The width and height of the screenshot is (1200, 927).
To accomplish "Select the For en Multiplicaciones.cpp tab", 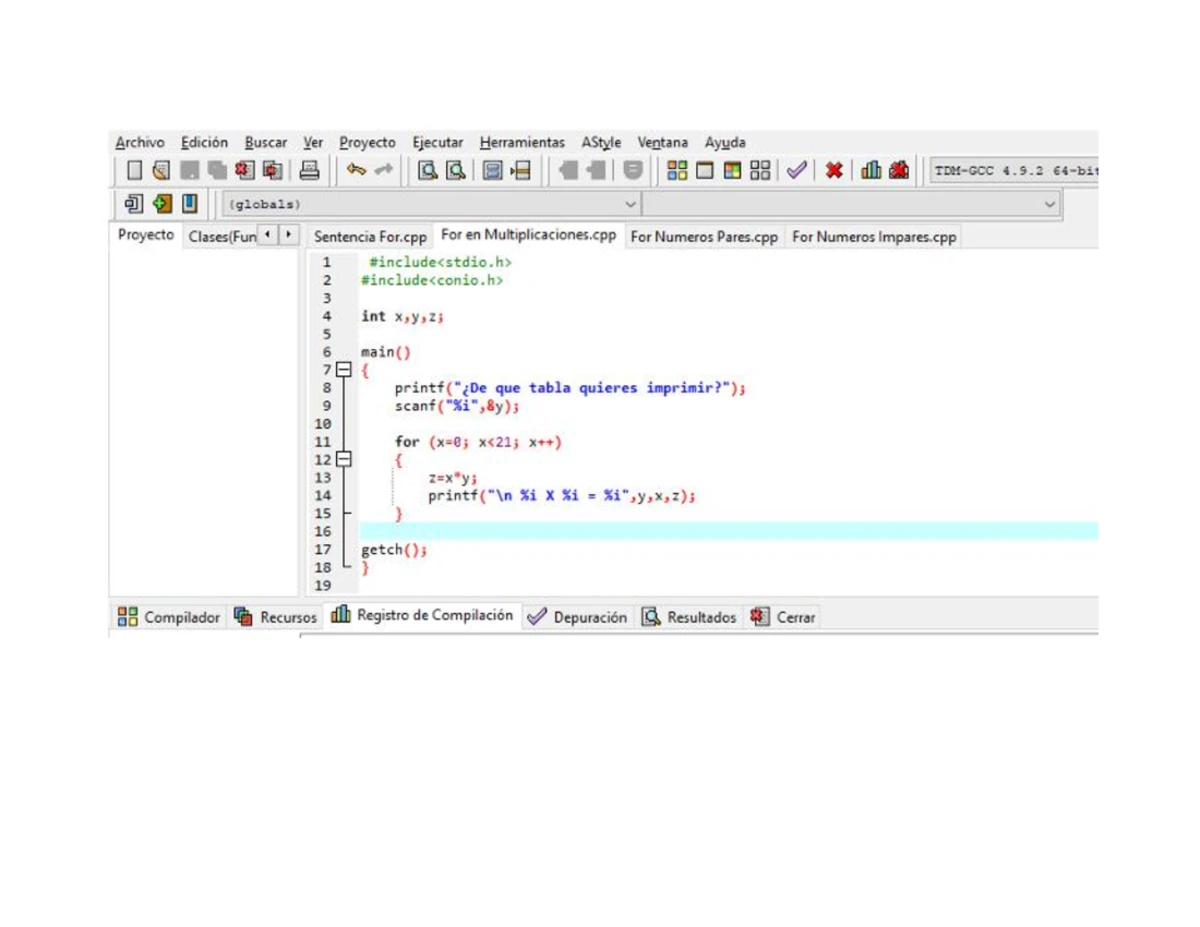I will point(529,236).
